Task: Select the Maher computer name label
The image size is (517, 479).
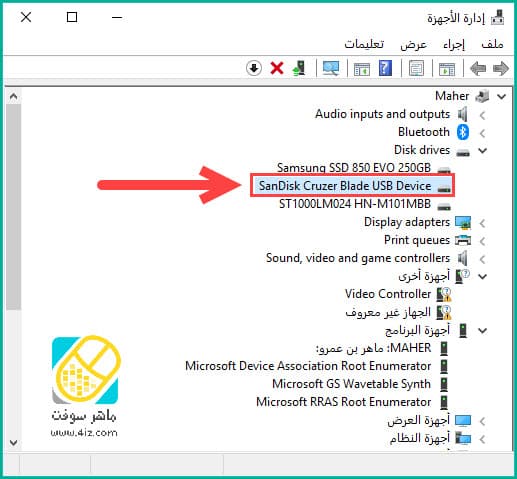Action: [452, 96]
